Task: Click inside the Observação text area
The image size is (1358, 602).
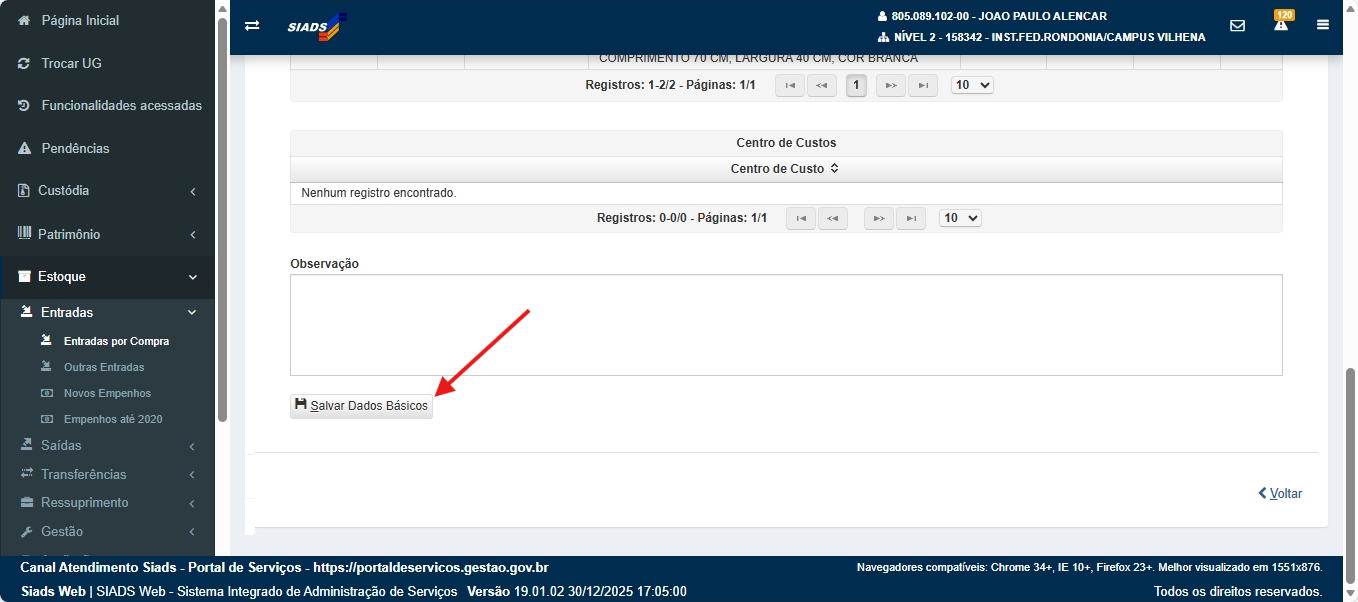Action: [x=785, y=325]
